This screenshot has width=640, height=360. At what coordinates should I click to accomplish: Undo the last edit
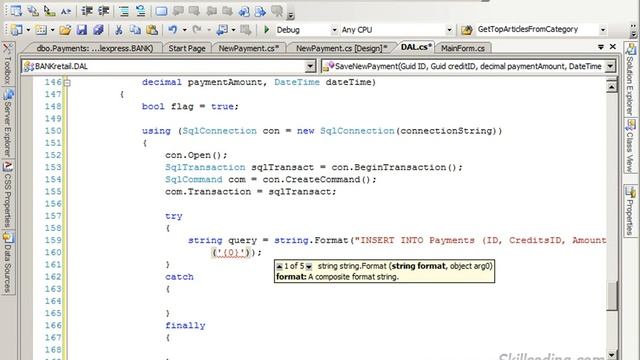tap(173, 30)
